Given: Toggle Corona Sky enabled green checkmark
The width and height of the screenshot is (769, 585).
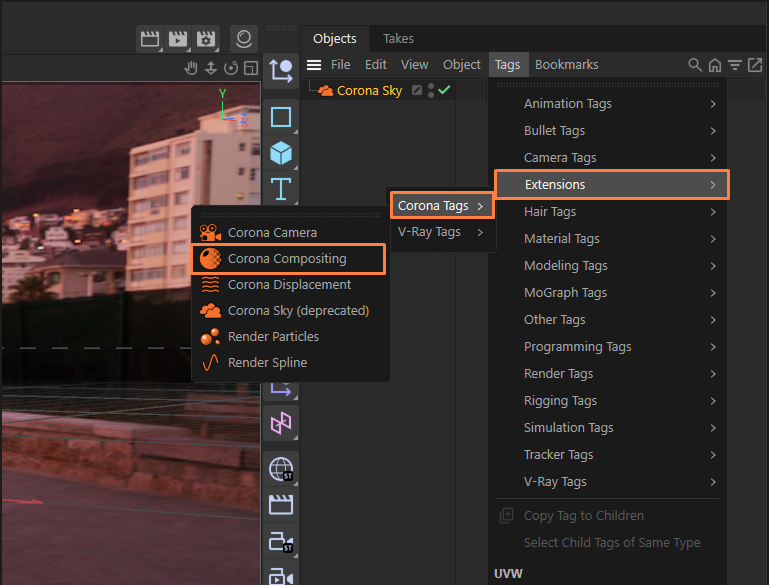Looking at the screenshot, I should click(x=444, y=90).
